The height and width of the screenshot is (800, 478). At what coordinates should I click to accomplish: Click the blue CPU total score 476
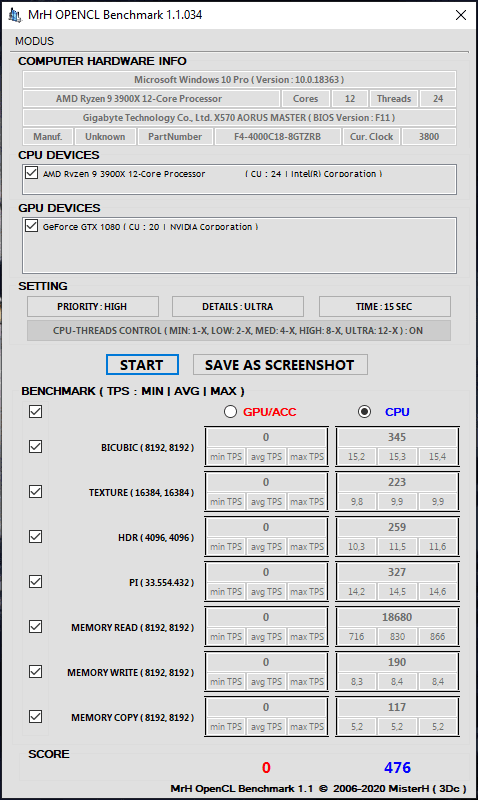click(397, 767)
